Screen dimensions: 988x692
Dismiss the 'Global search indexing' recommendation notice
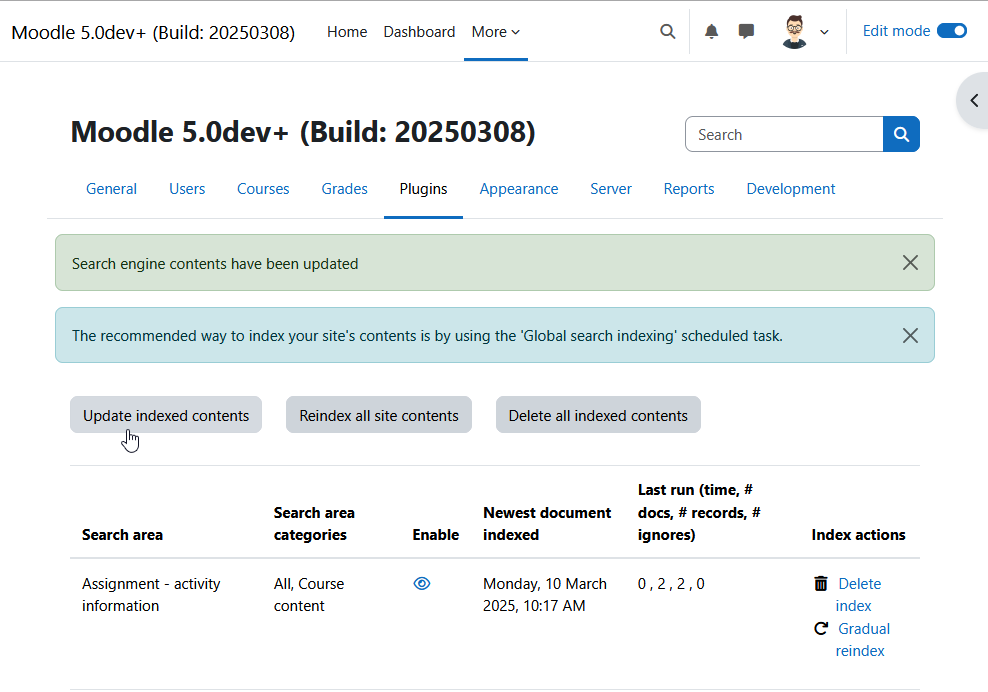910,335
